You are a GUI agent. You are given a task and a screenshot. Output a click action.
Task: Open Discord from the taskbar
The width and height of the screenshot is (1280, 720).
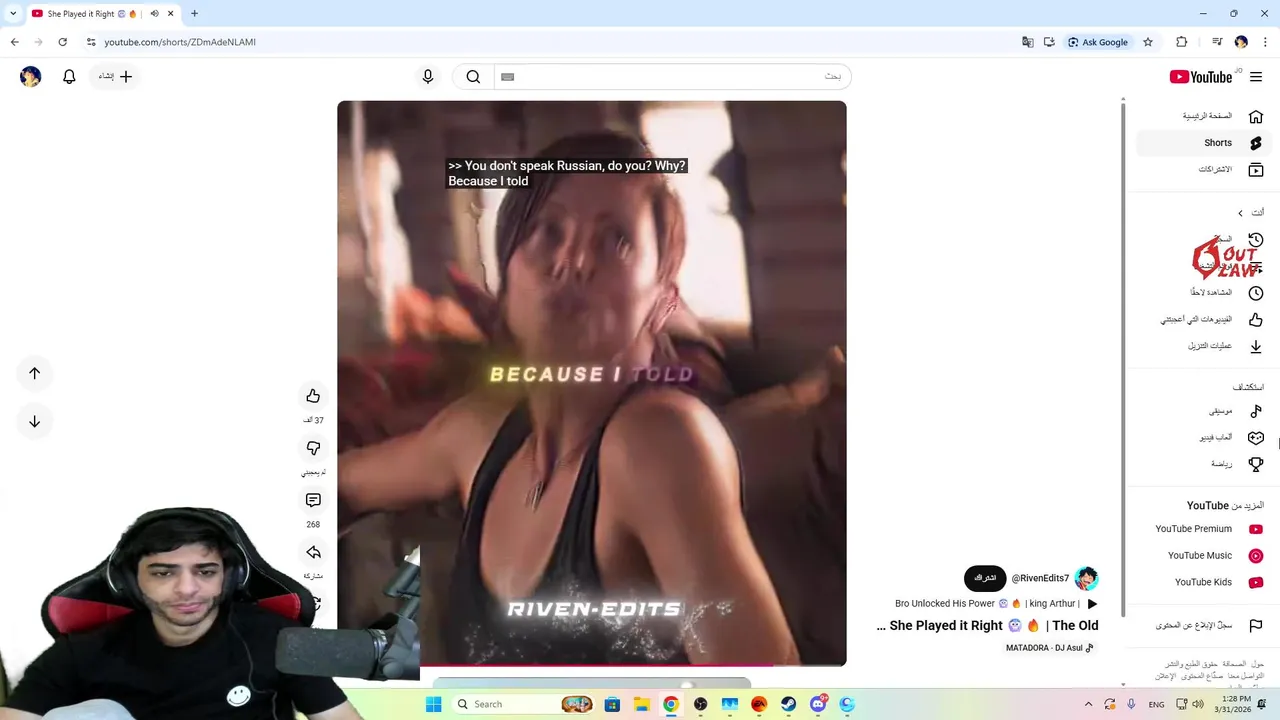(818, 704)
